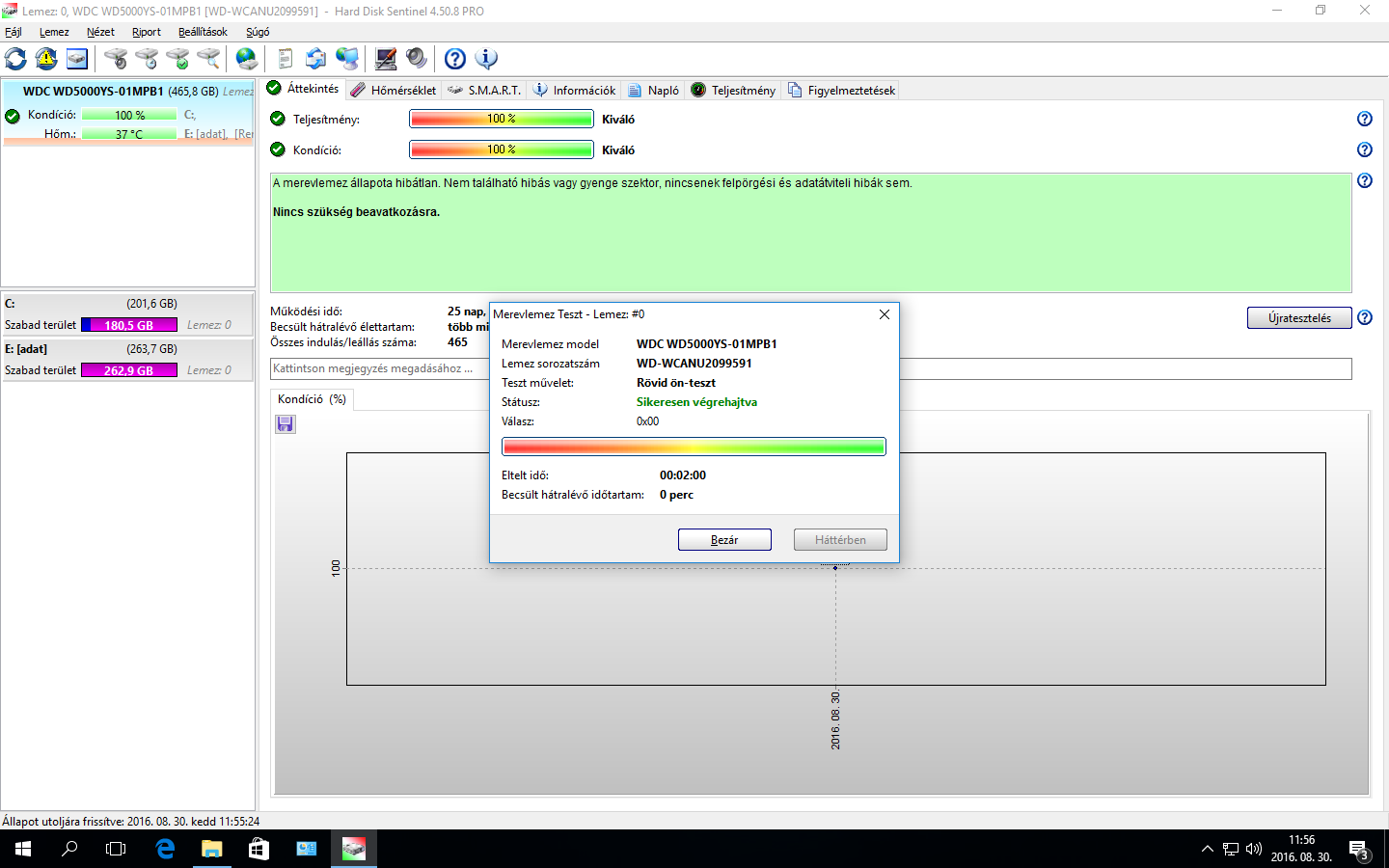
Task: Open the Riport menu
Action: point(147,32)
